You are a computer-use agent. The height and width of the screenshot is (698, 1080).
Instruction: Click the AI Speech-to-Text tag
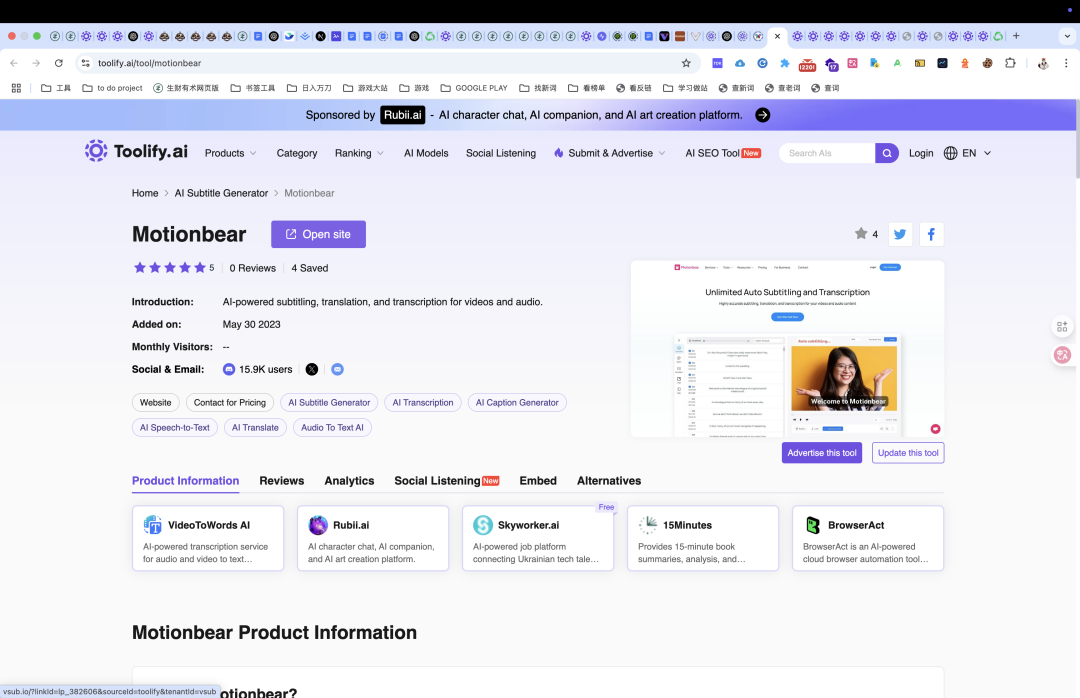pos(175,427)
